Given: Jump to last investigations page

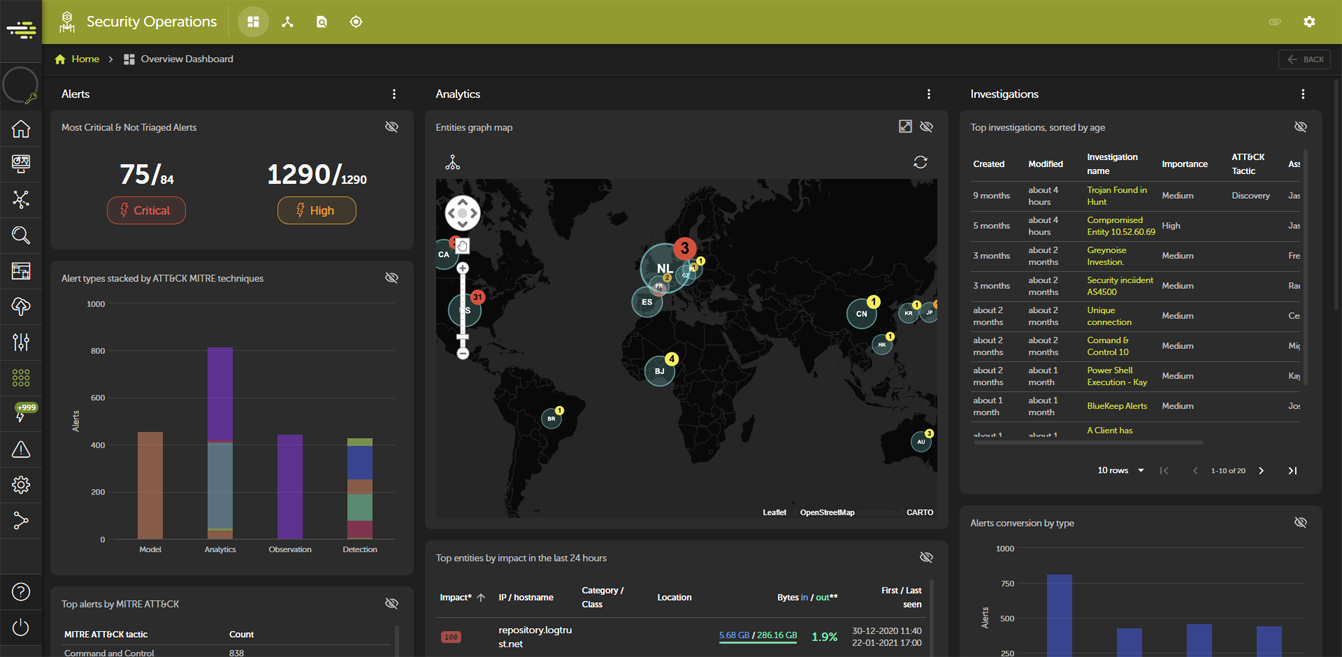Looking at the screenshot, I should click(x=1292, y=471).
